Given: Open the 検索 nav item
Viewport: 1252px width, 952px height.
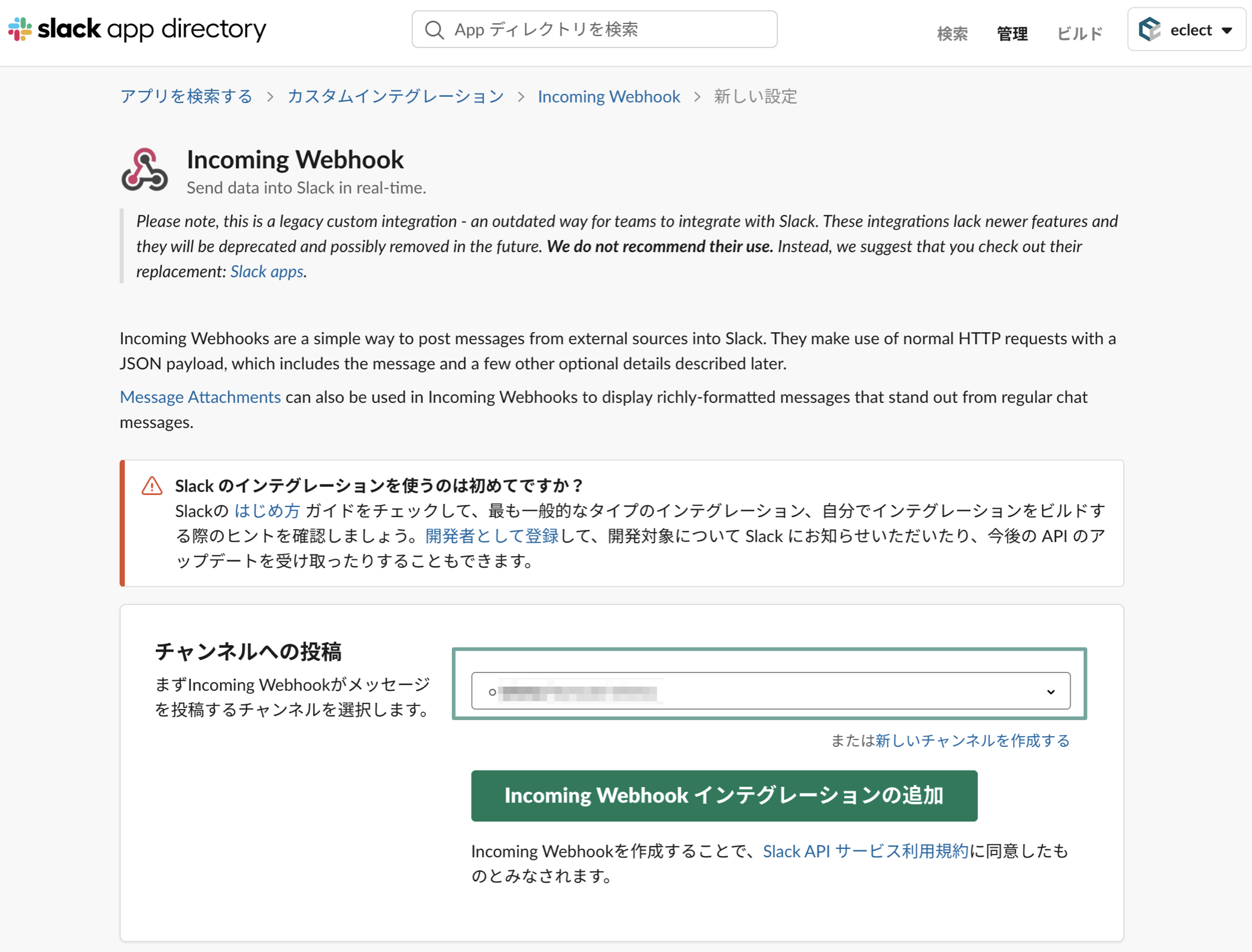Looking at the screenshot, I should [x=952, y=33].
